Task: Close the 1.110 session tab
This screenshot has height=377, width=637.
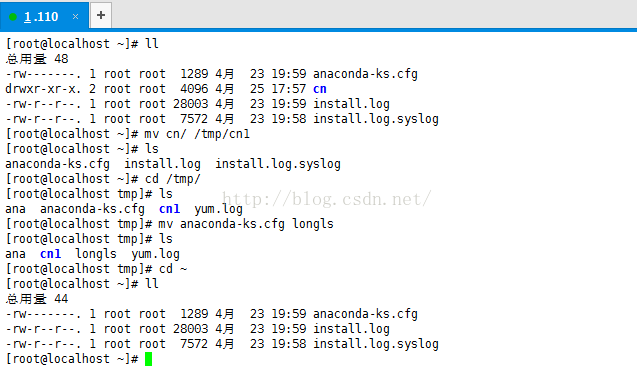Action: coord(75,17)
